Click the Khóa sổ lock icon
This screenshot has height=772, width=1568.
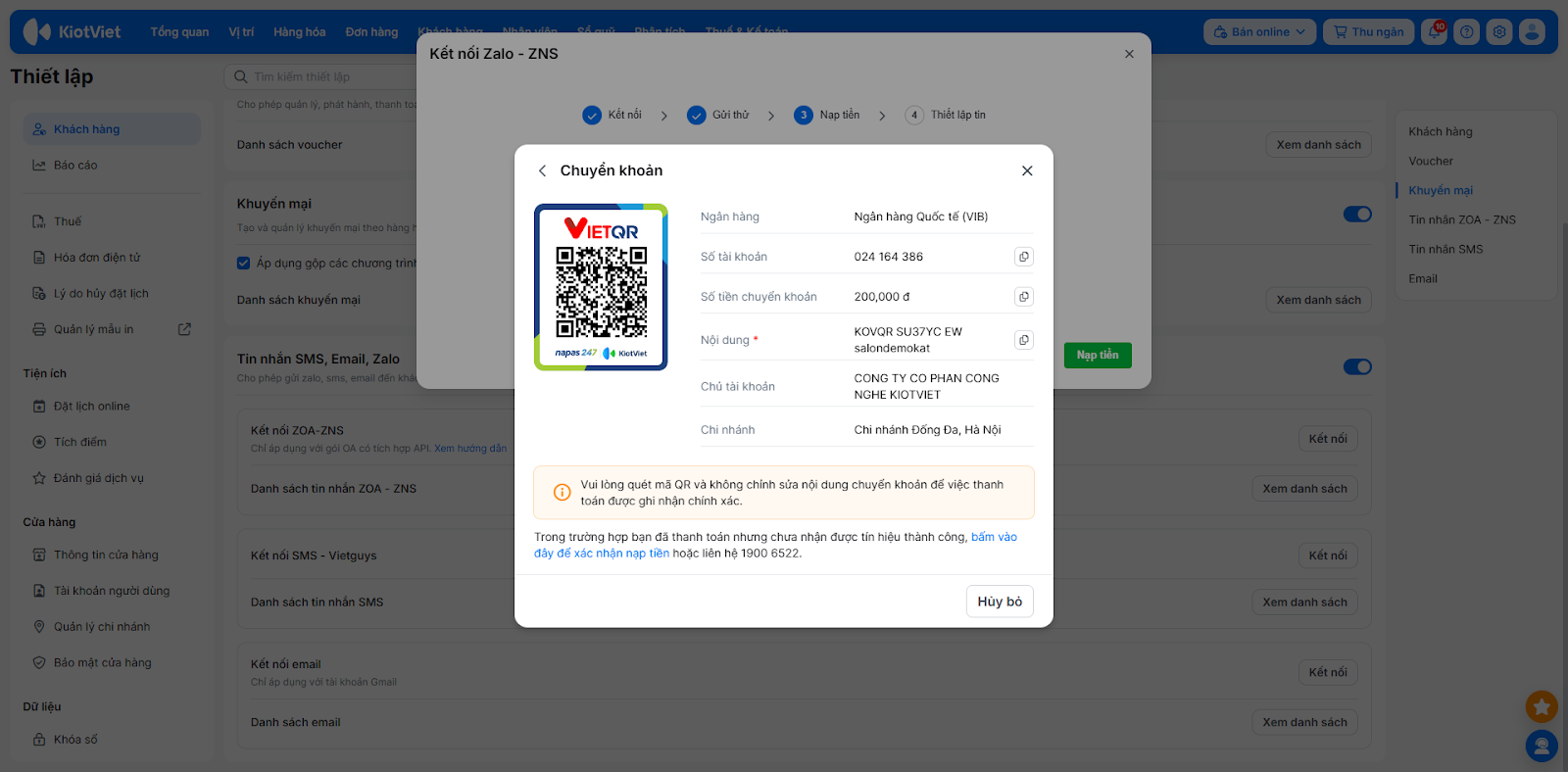click(x=39, y=740)
